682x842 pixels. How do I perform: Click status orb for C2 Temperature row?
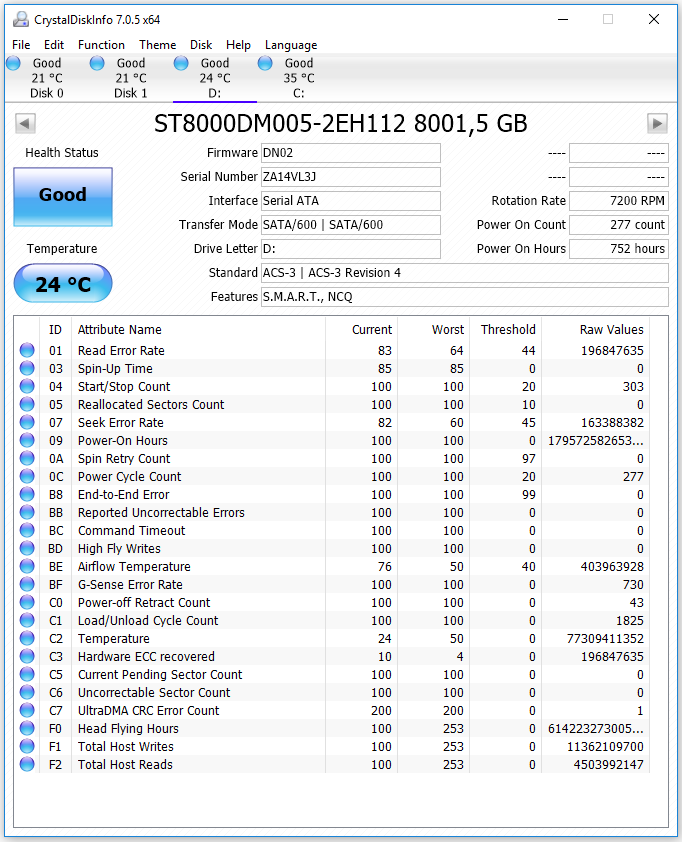[x=27, y=638]
